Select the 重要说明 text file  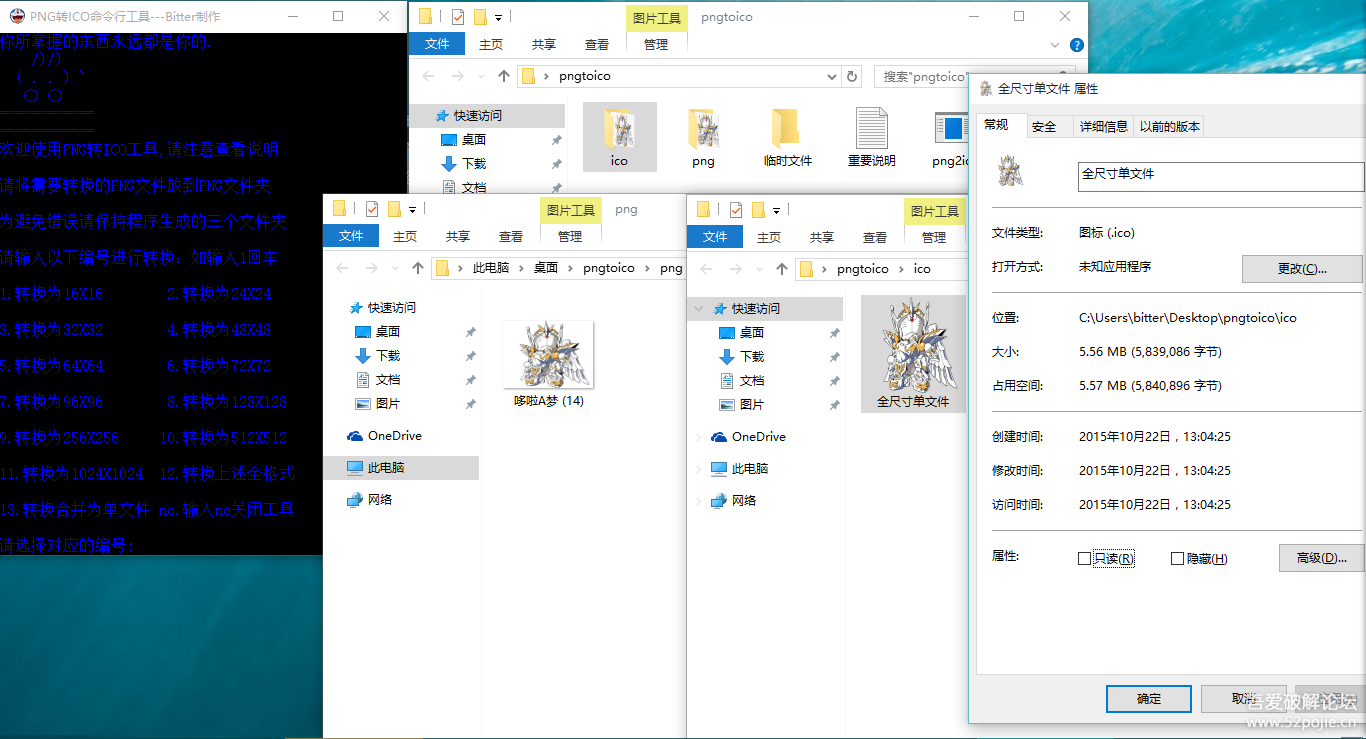(x=871, y=136)
